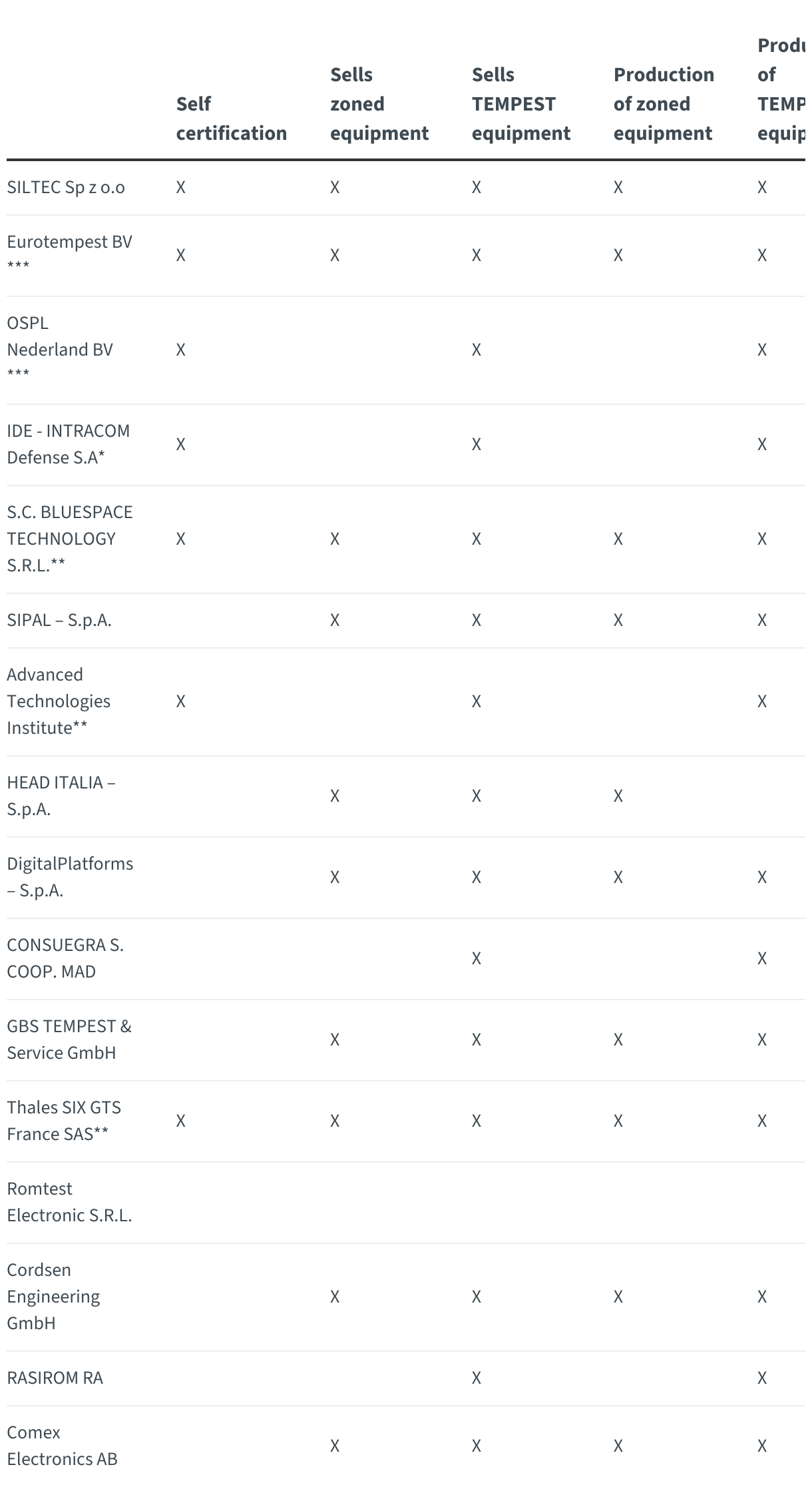Select the SILTEC Sp z o.o company name

pyautogui.click(x=66, y=187)
